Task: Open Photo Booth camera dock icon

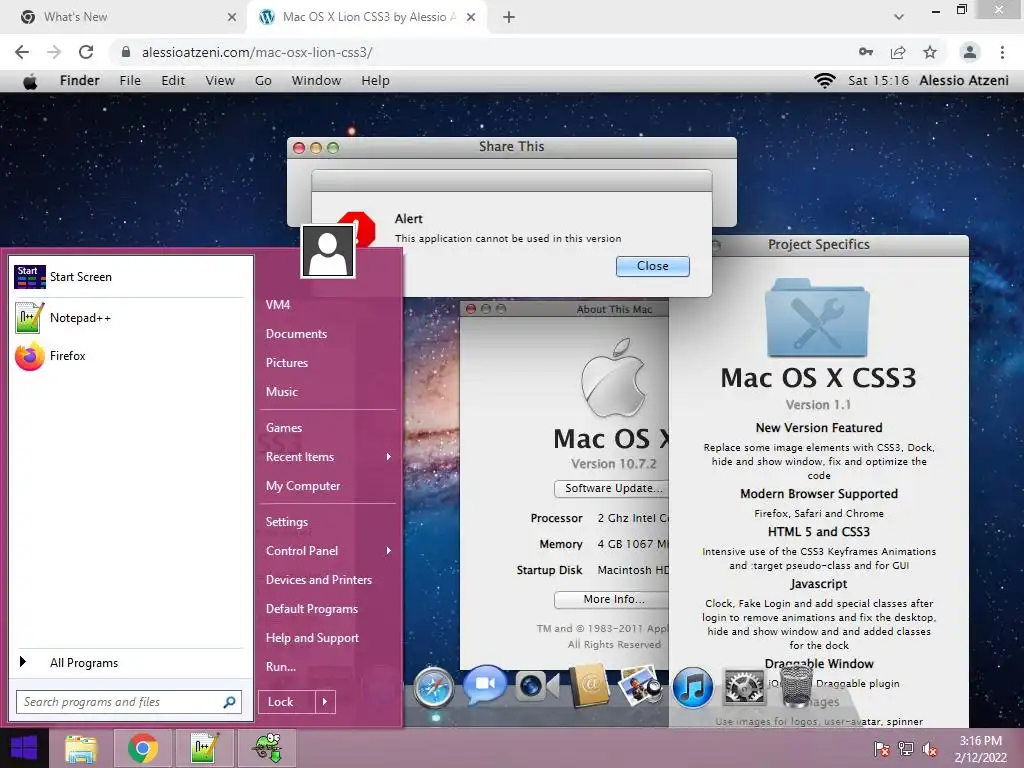Action: pos(537,686)
